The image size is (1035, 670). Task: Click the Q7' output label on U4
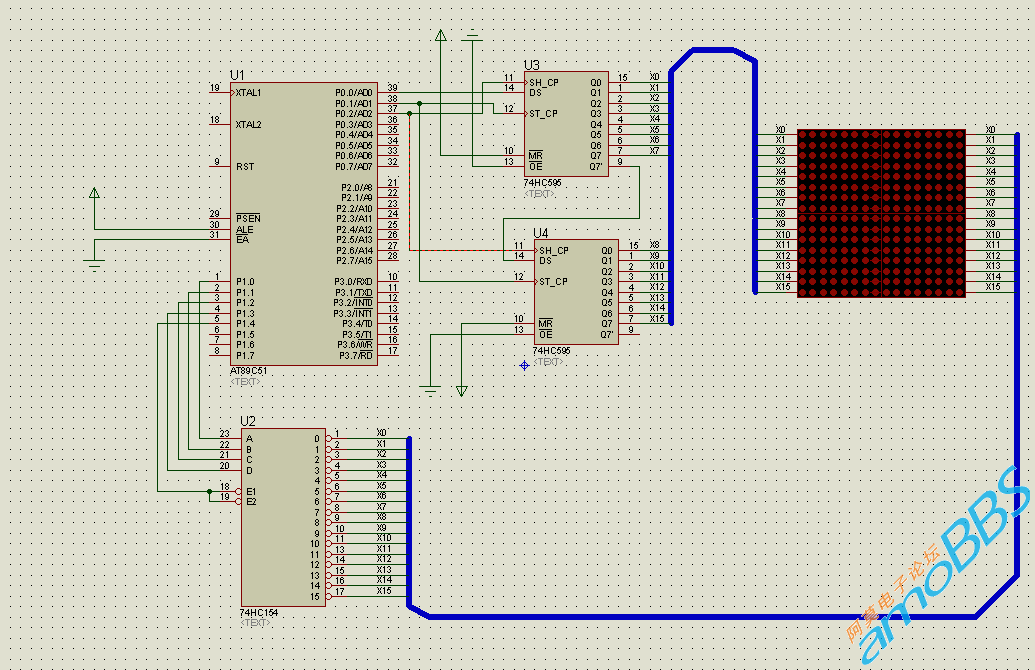click(x=606, y=335)
